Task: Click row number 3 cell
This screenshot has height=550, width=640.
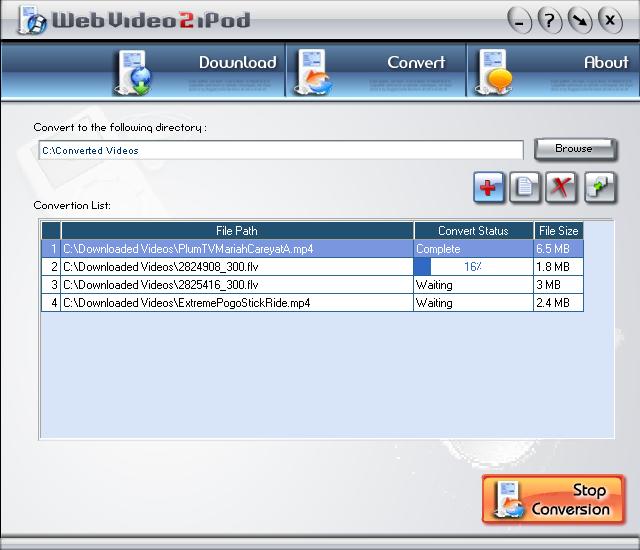Action: (51, 285)
